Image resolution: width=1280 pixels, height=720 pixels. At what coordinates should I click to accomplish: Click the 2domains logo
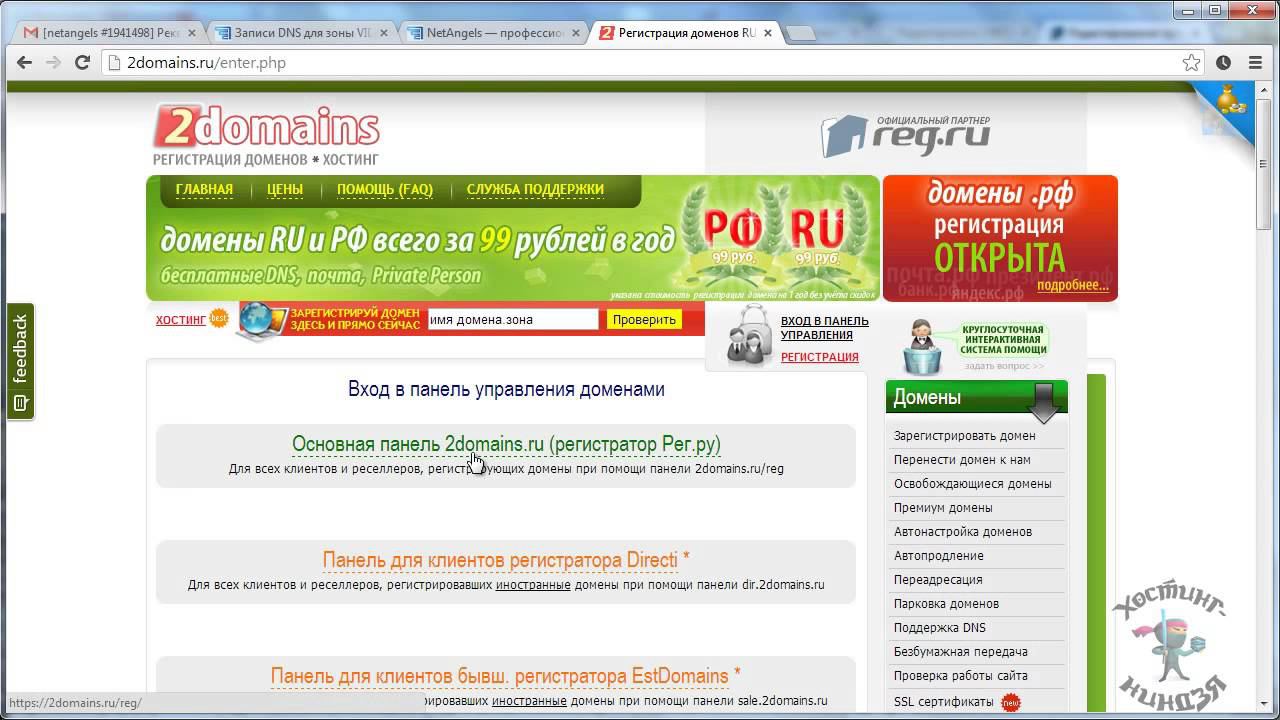pyautogui.click(x=267, y=135)
